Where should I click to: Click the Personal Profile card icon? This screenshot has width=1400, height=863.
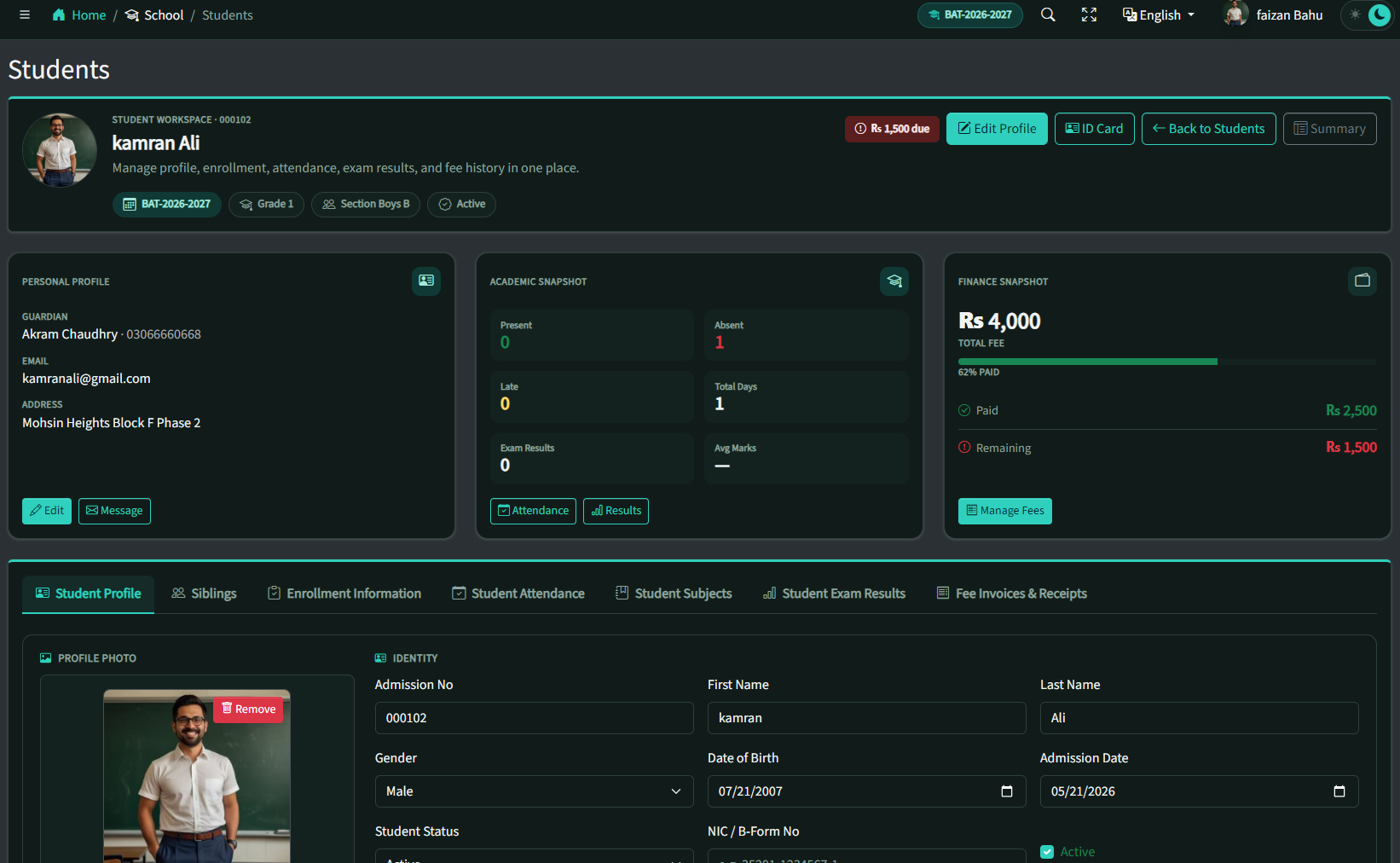[x=426, y=281]
